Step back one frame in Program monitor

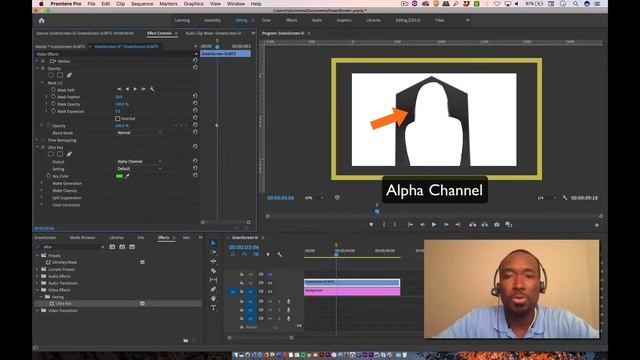422,224
